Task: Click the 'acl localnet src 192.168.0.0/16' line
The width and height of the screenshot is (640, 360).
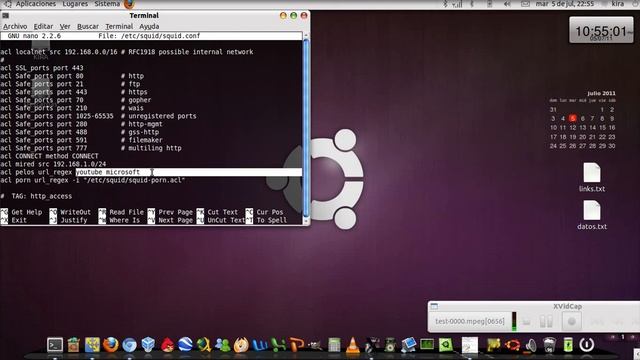Action: [x=127, y=52]
